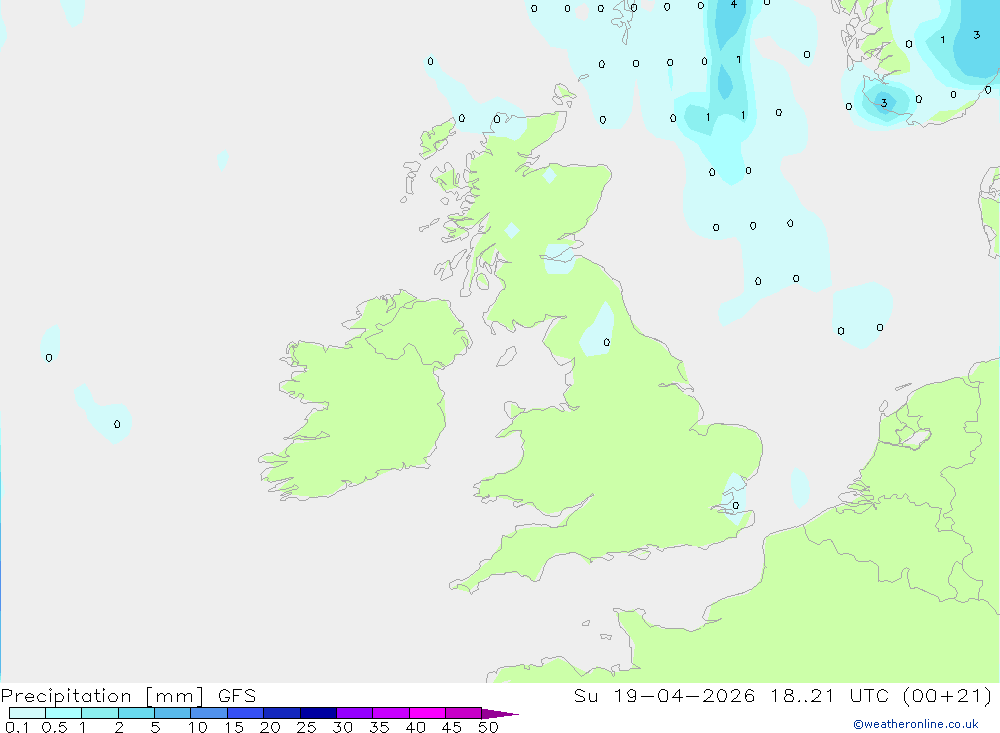
Task: Pick the legend swatch between 0.1 and 0.5
Action: click(x=27, y=713)
